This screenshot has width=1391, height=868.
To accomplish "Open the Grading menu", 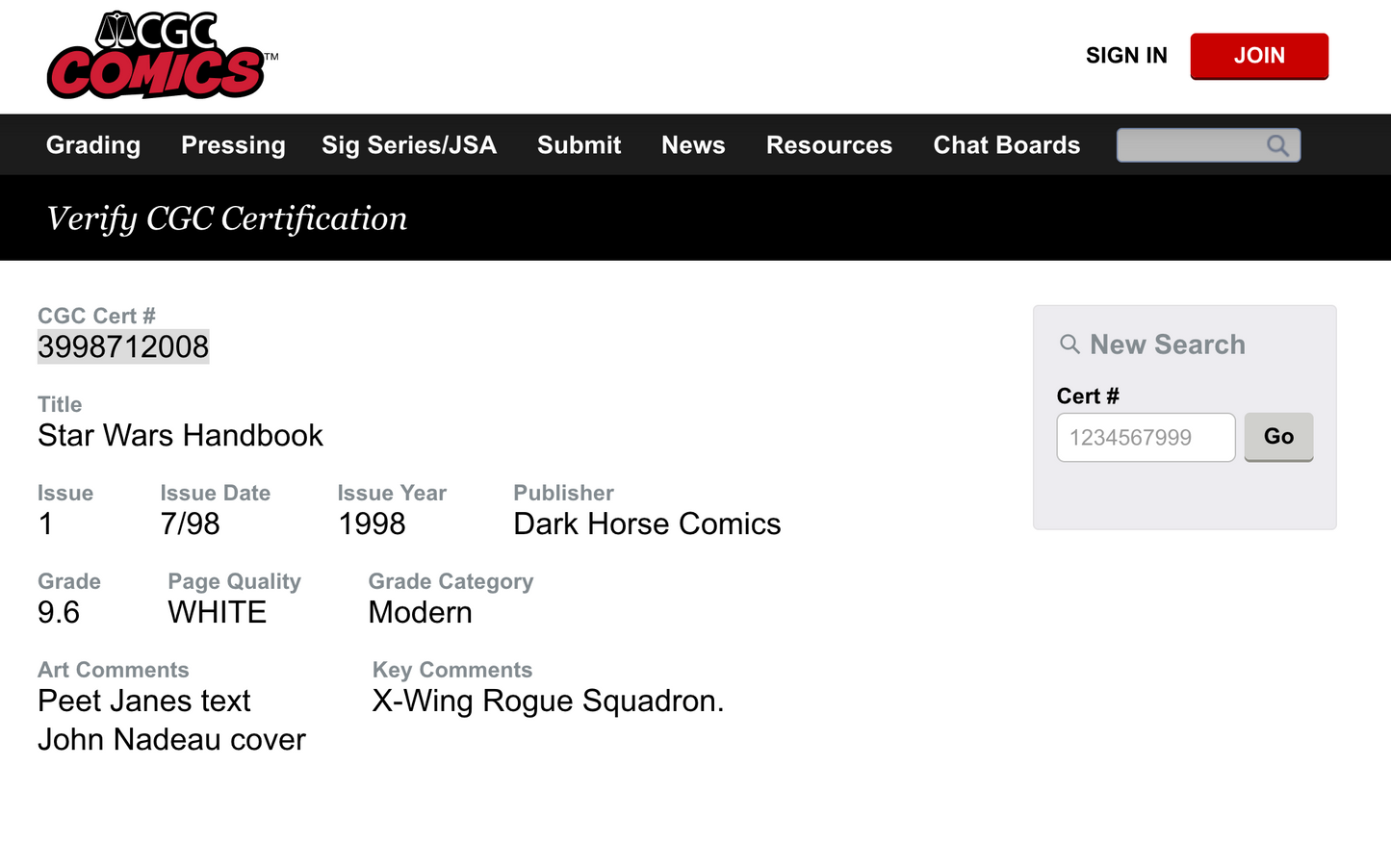I will pyautogui.click(x=93, y=145).
